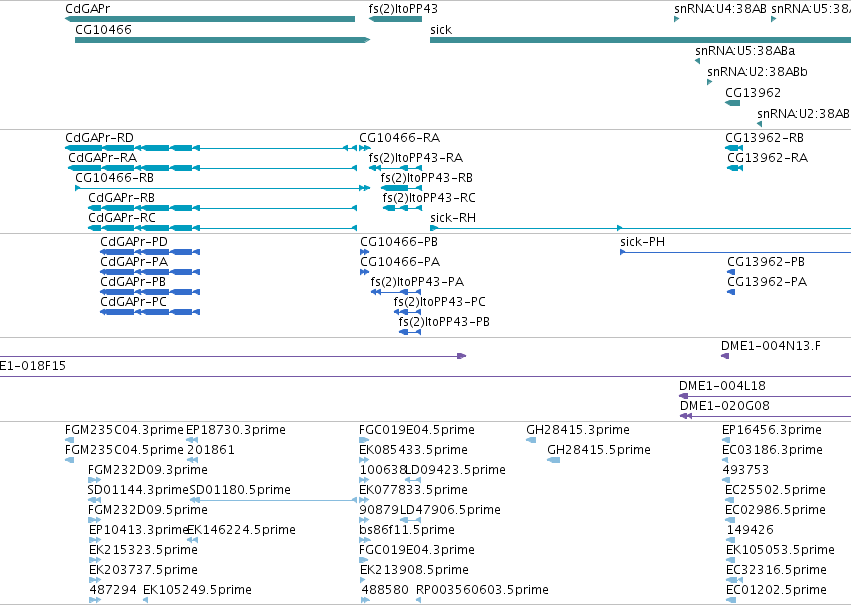Image resolution: width=851 pixels, height=605 pixels.
Task: Select the EK213908.5prime EST
Action: [365, 581]
